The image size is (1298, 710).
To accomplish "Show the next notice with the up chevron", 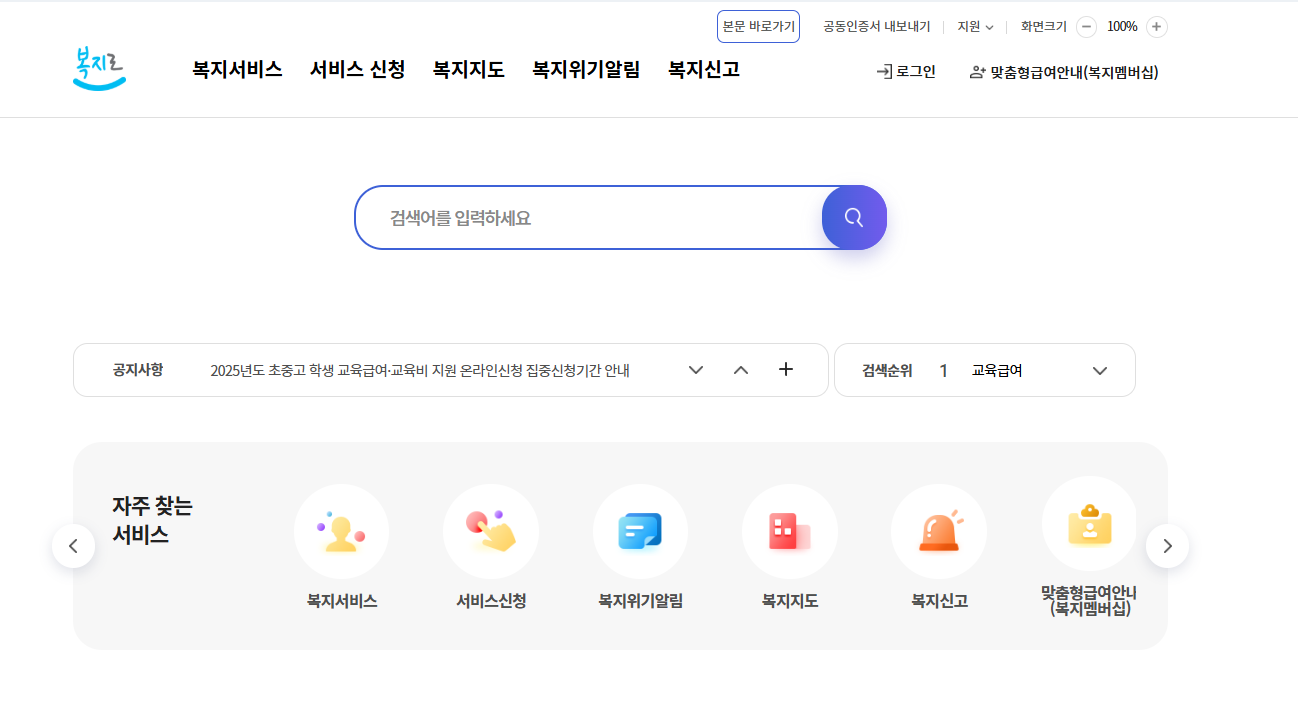I will pos(740,369).
